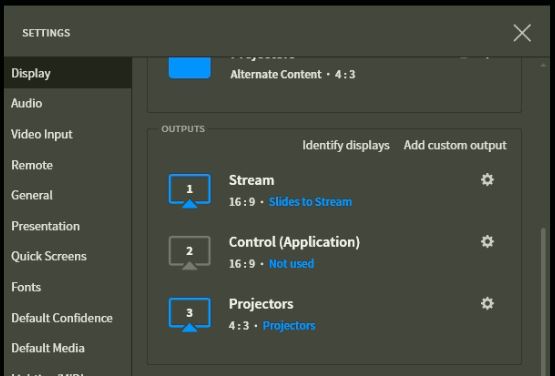Click Identify displays
Screen dimensions: 555x376
click(346, 145)
